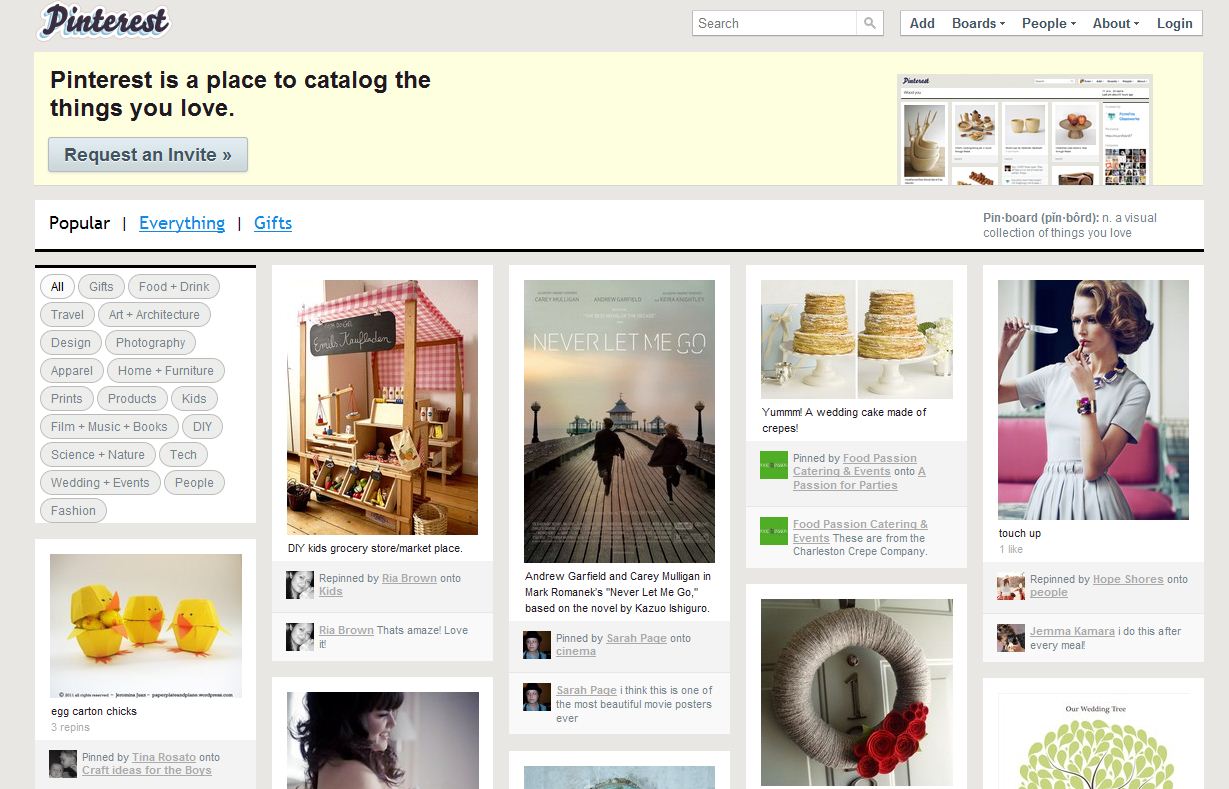Click '3 repins' count text

pos(70,728)
